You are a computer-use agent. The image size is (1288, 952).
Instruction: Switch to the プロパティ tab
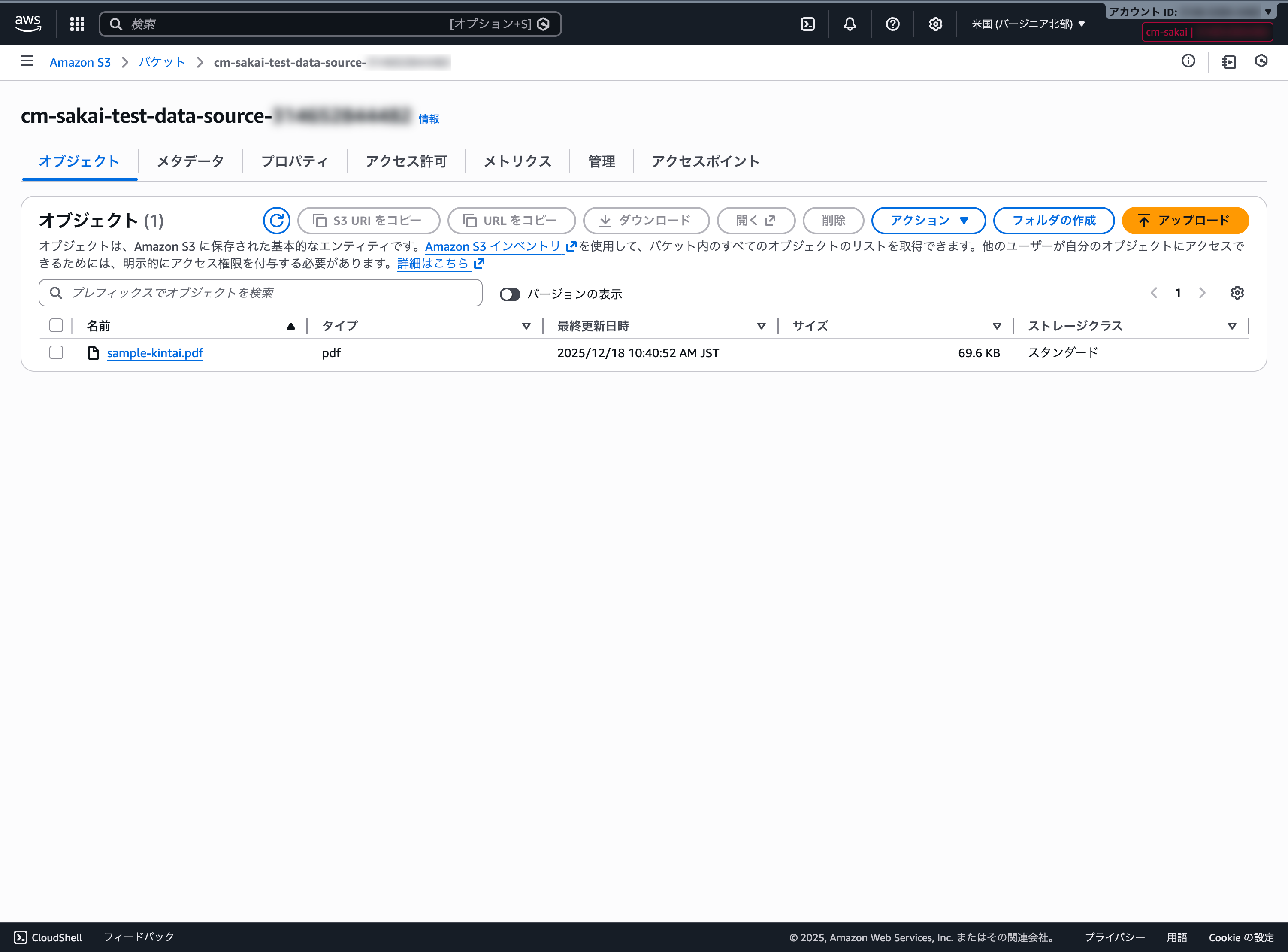point(294,161)
